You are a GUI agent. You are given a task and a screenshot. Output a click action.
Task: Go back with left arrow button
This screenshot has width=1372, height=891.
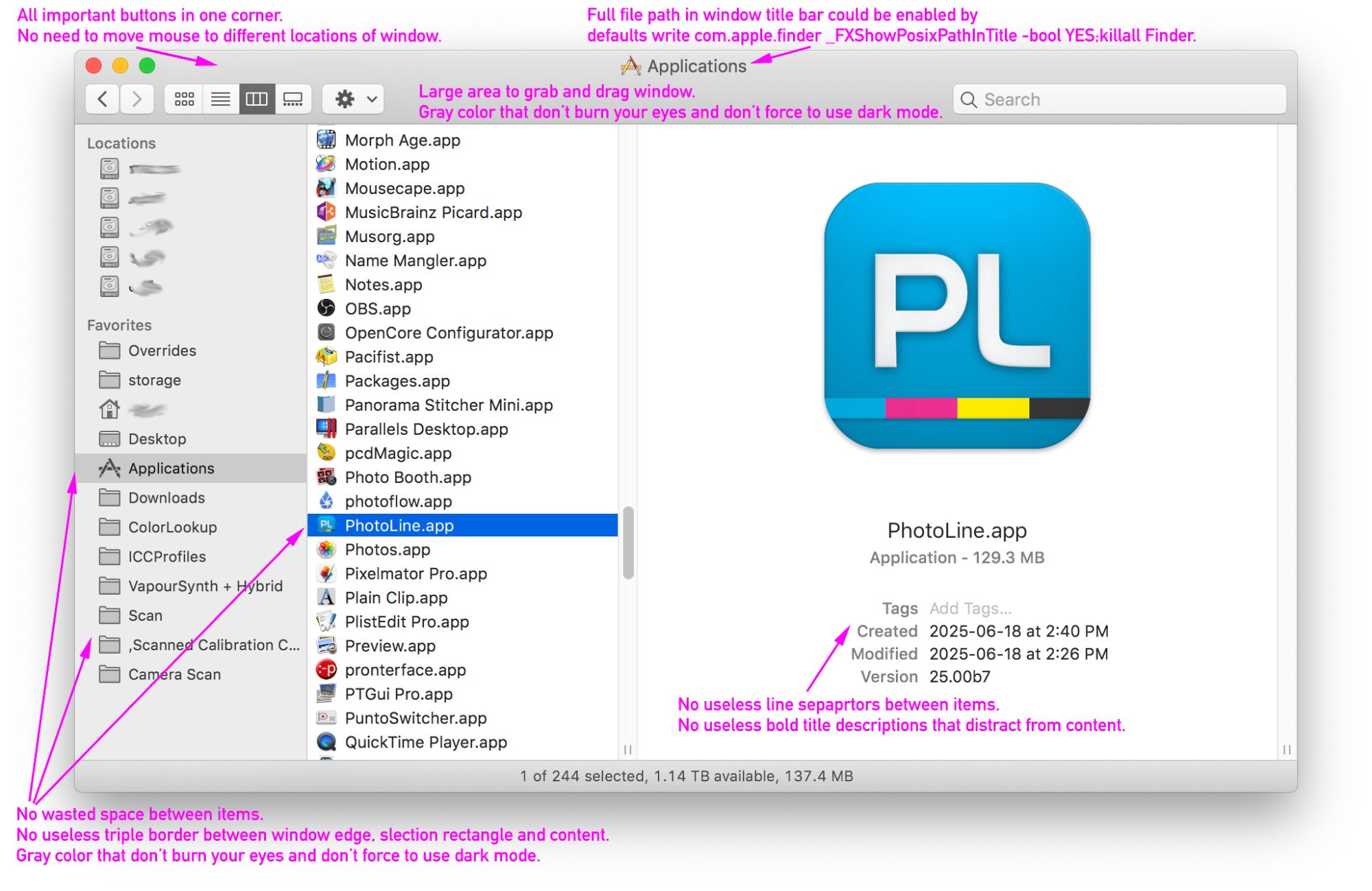tap(103, 99)
